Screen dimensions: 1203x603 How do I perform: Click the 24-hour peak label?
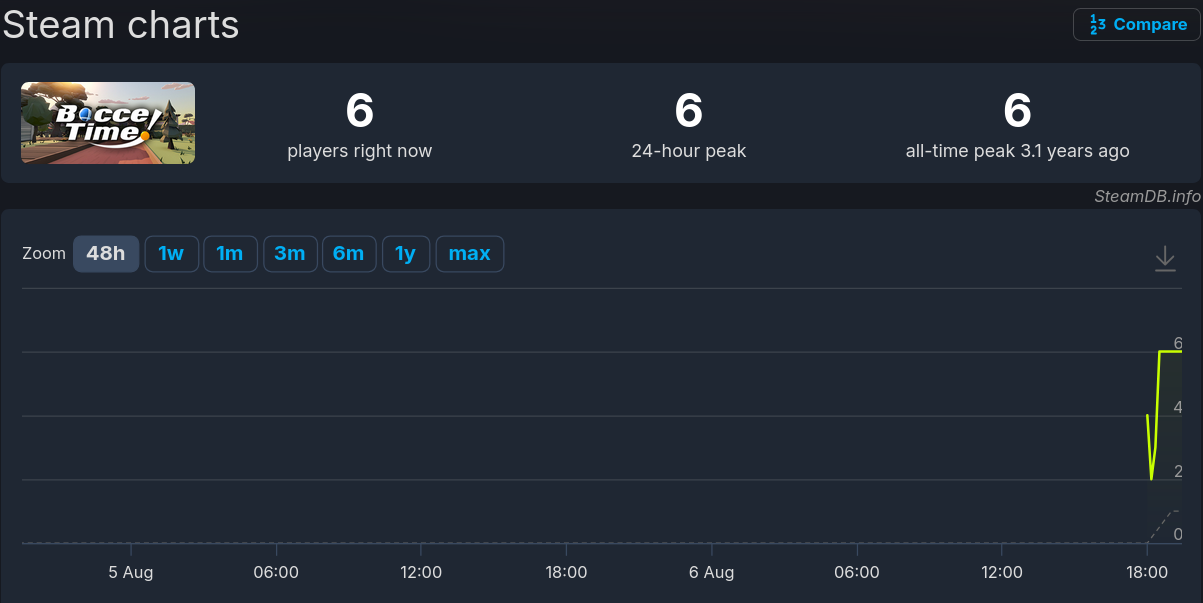[689, 151]
